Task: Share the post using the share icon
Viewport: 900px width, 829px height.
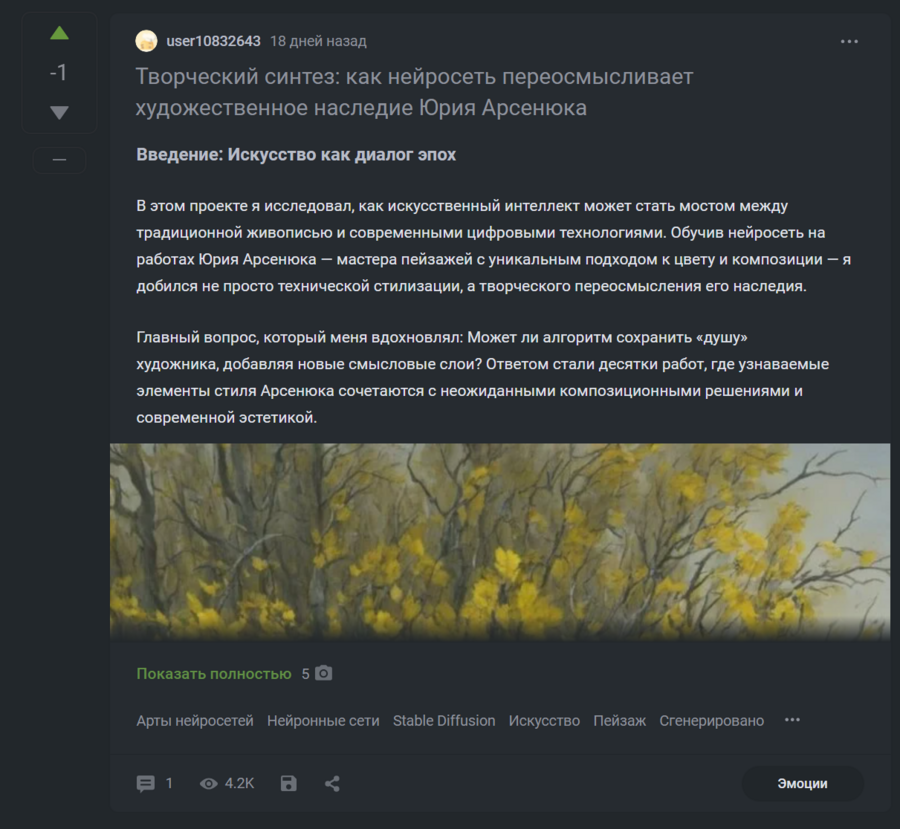Action: pyautogui.click(x=332, y=784)
